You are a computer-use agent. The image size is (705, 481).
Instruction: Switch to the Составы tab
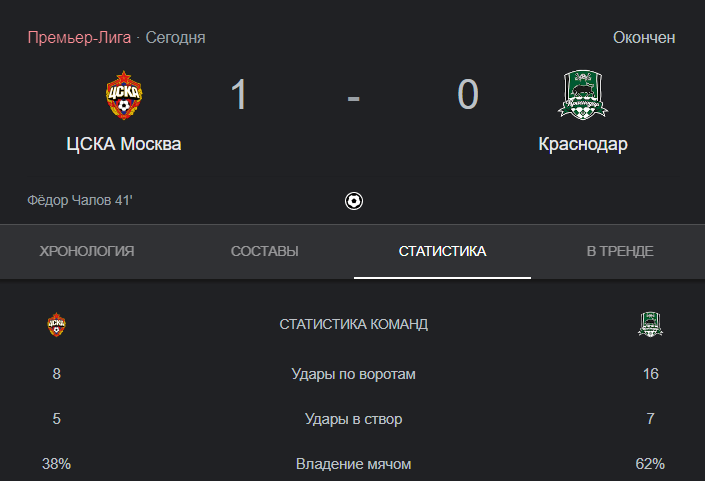pyautogui.click(x=265, y=251)
